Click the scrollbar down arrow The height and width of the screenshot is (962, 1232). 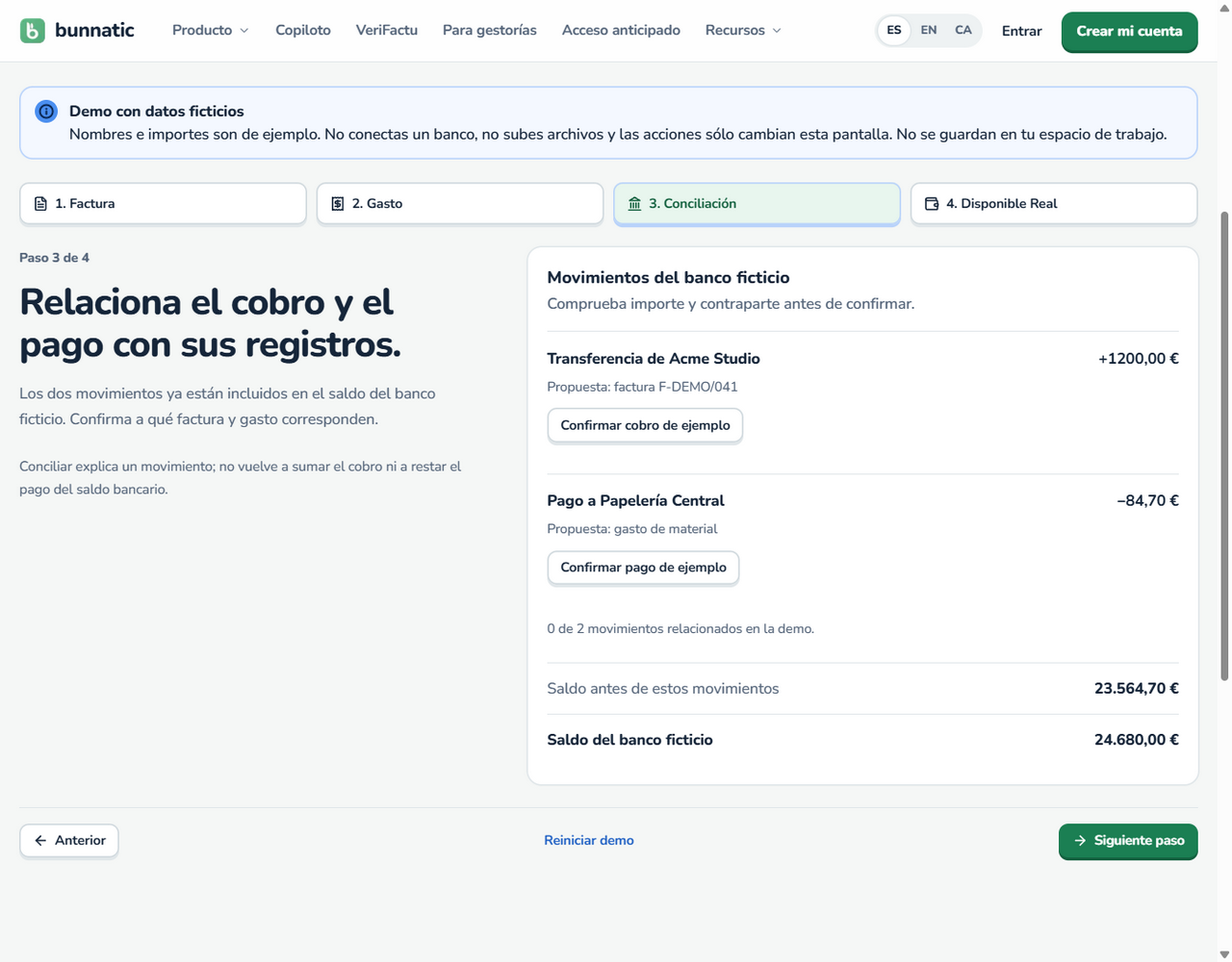point(1224,954)
